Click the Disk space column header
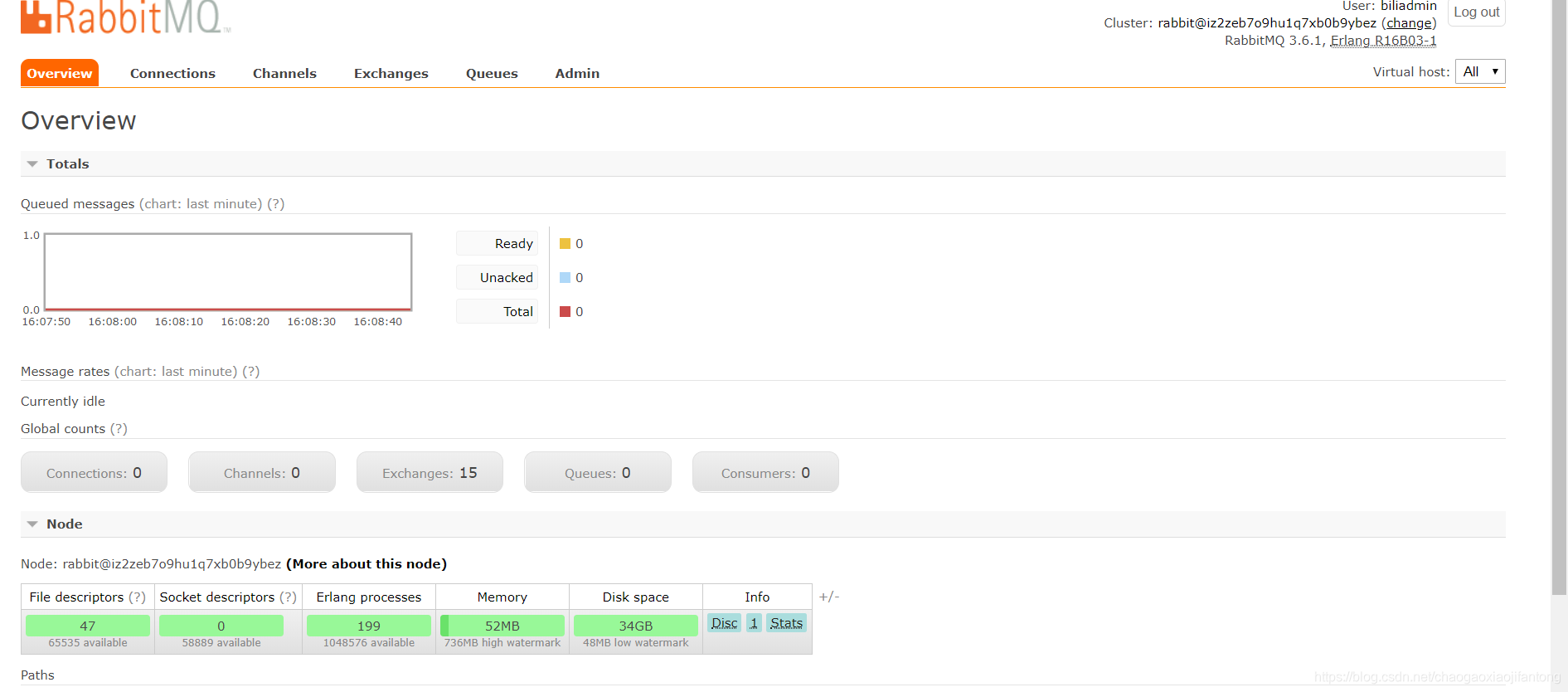The height and width of the screenshot is (692, 1568). click(636, 597)
